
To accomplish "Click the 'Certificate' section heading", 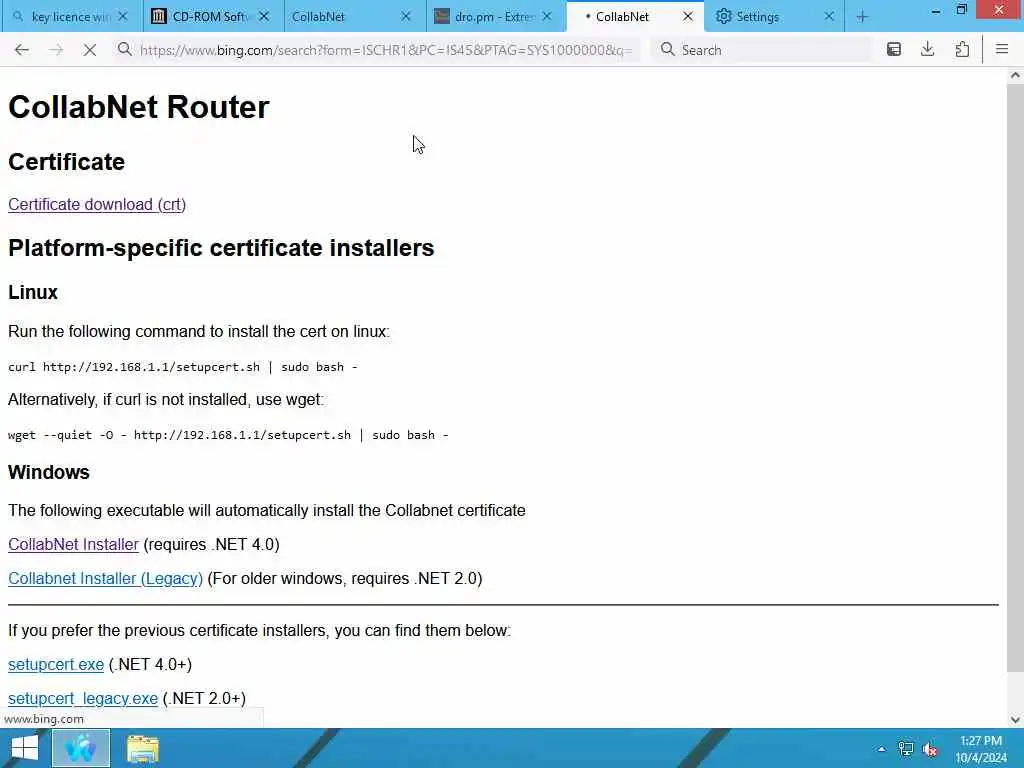I will pos(66,162).
